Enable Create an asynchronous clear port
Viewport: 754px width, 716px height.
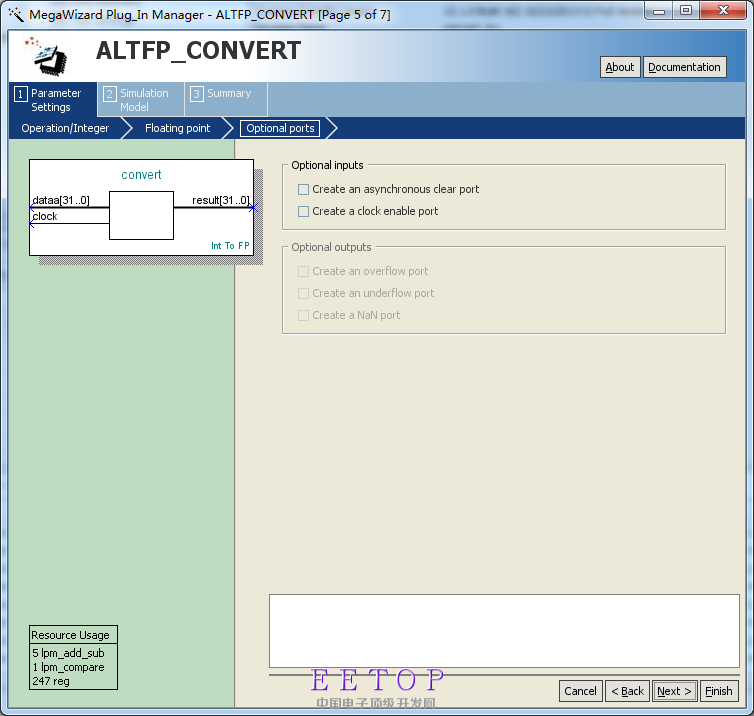click(x=303, y=189)
